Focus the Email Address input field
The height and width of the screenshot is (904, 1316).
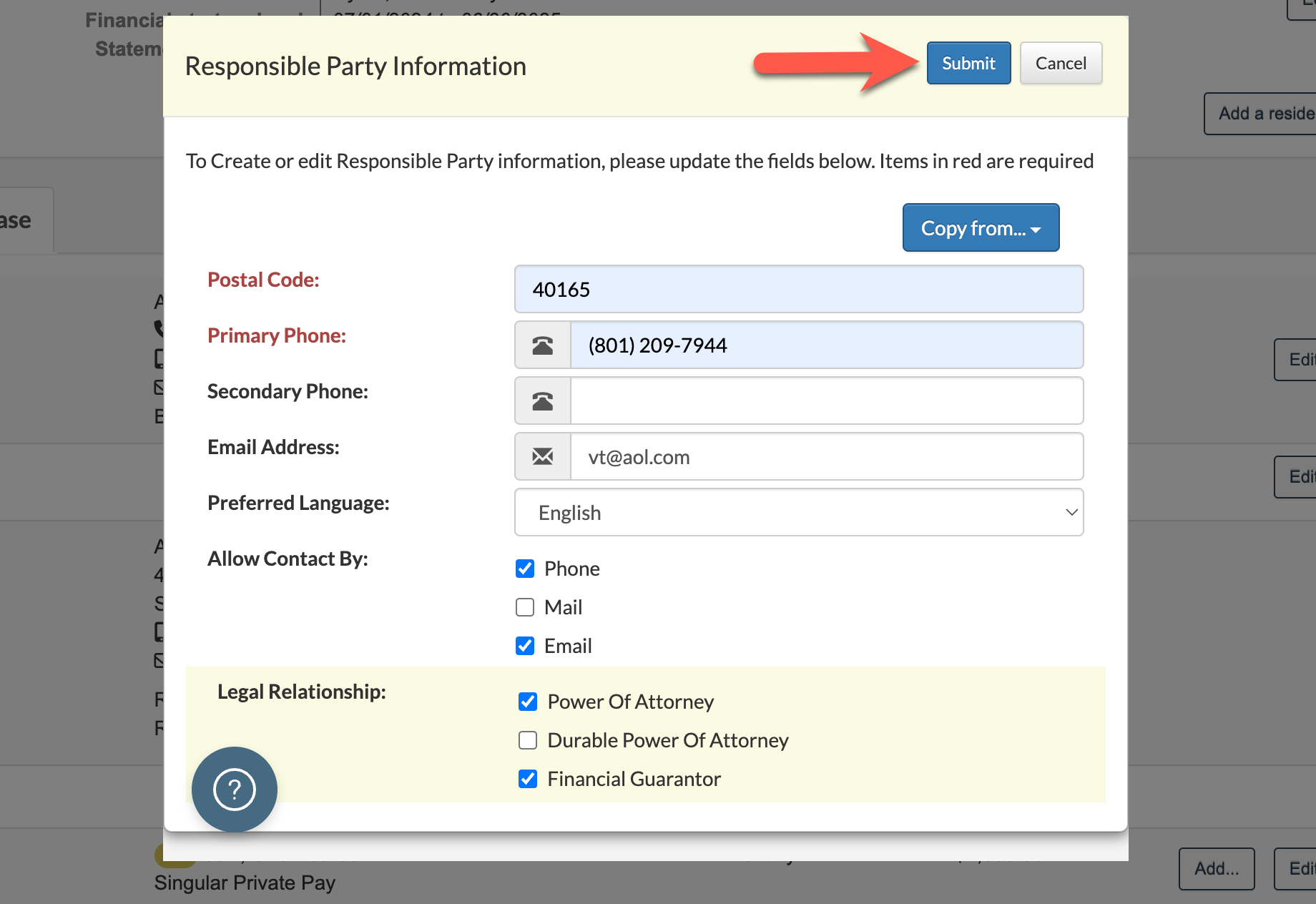click(x=827, y=457)
